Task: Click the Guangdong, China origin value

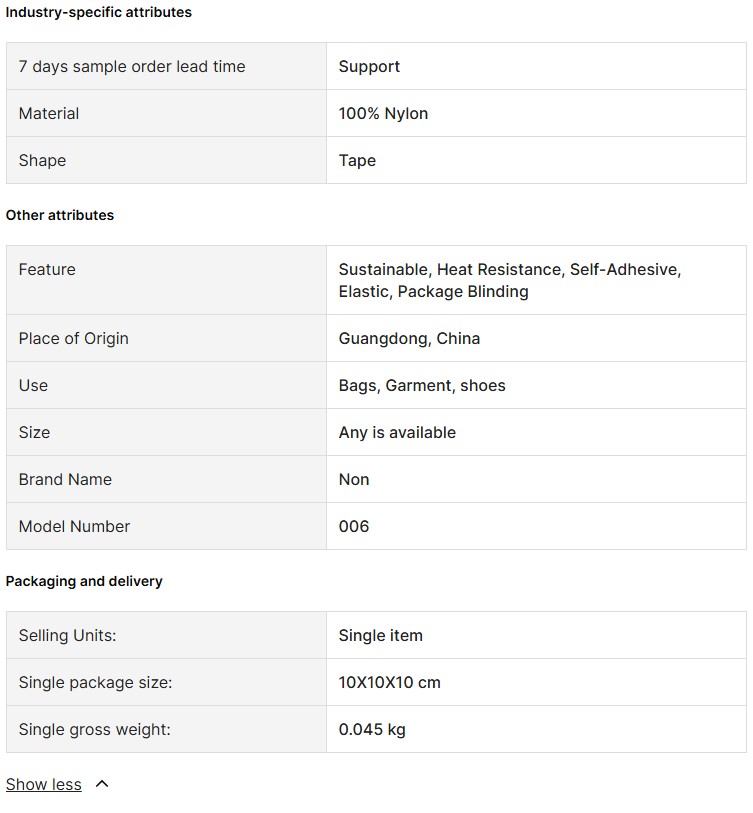Action: [x=409, y=339]
